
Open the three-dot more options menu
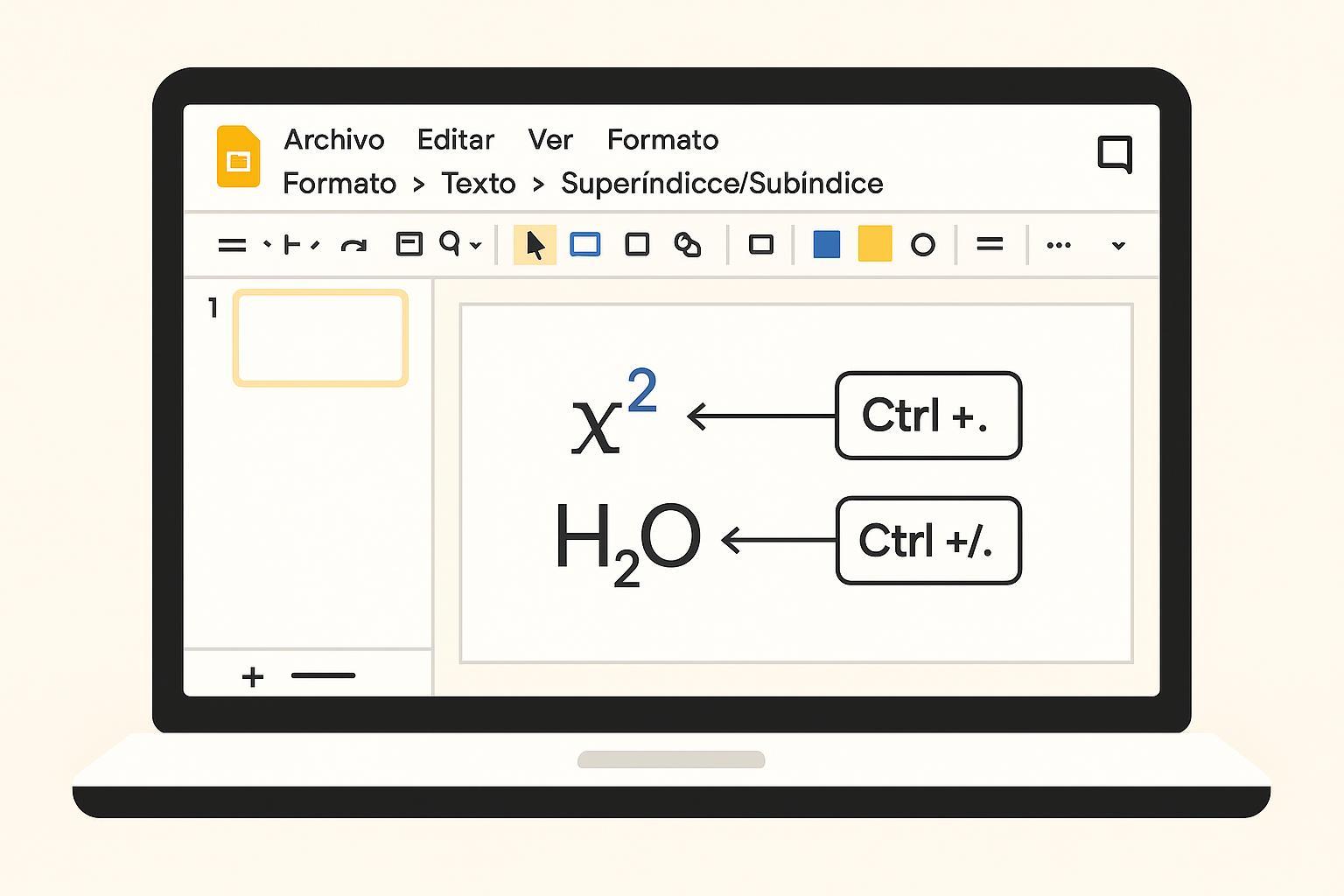(x=1059, y=245)
